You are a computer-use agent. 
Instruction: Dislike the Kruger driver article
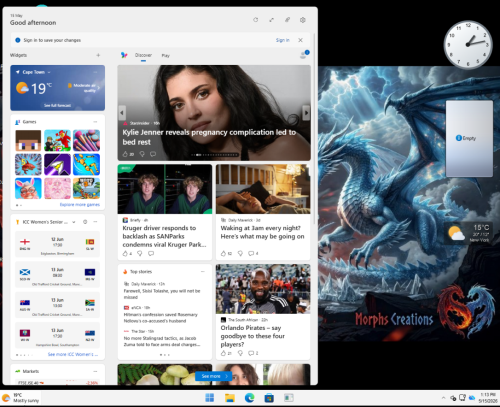point(140,254)
